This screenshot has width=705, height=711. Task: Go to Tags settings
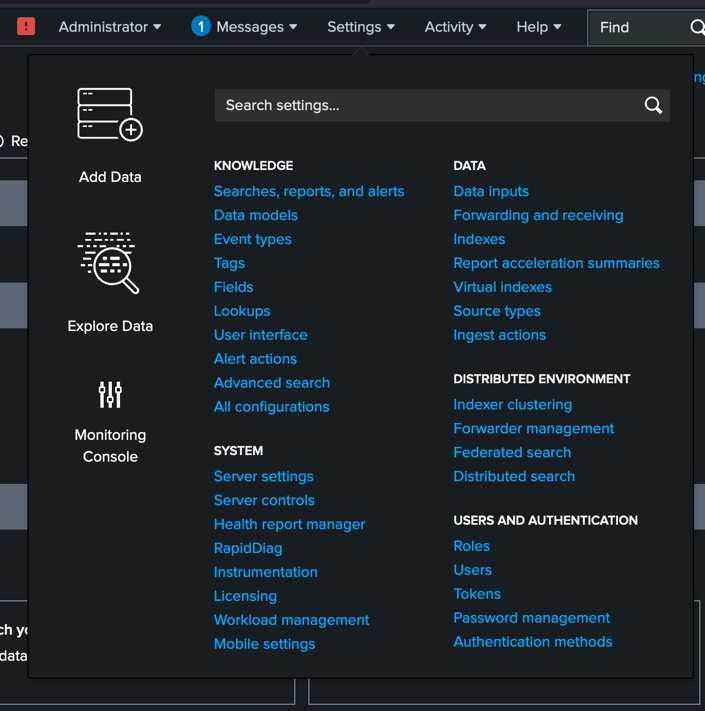[229, 263]
